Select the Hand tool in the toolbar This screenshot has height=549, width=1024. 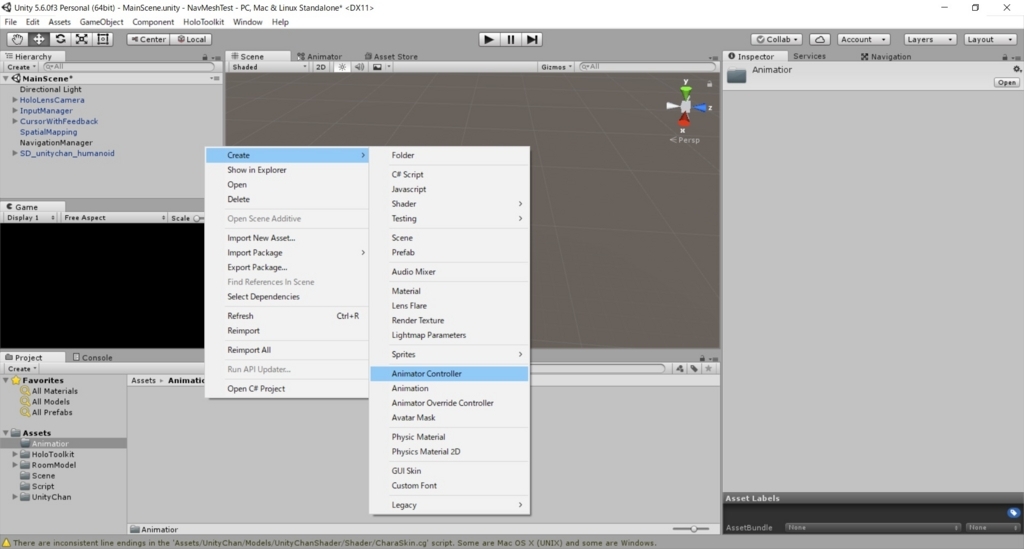pos(16,39)
